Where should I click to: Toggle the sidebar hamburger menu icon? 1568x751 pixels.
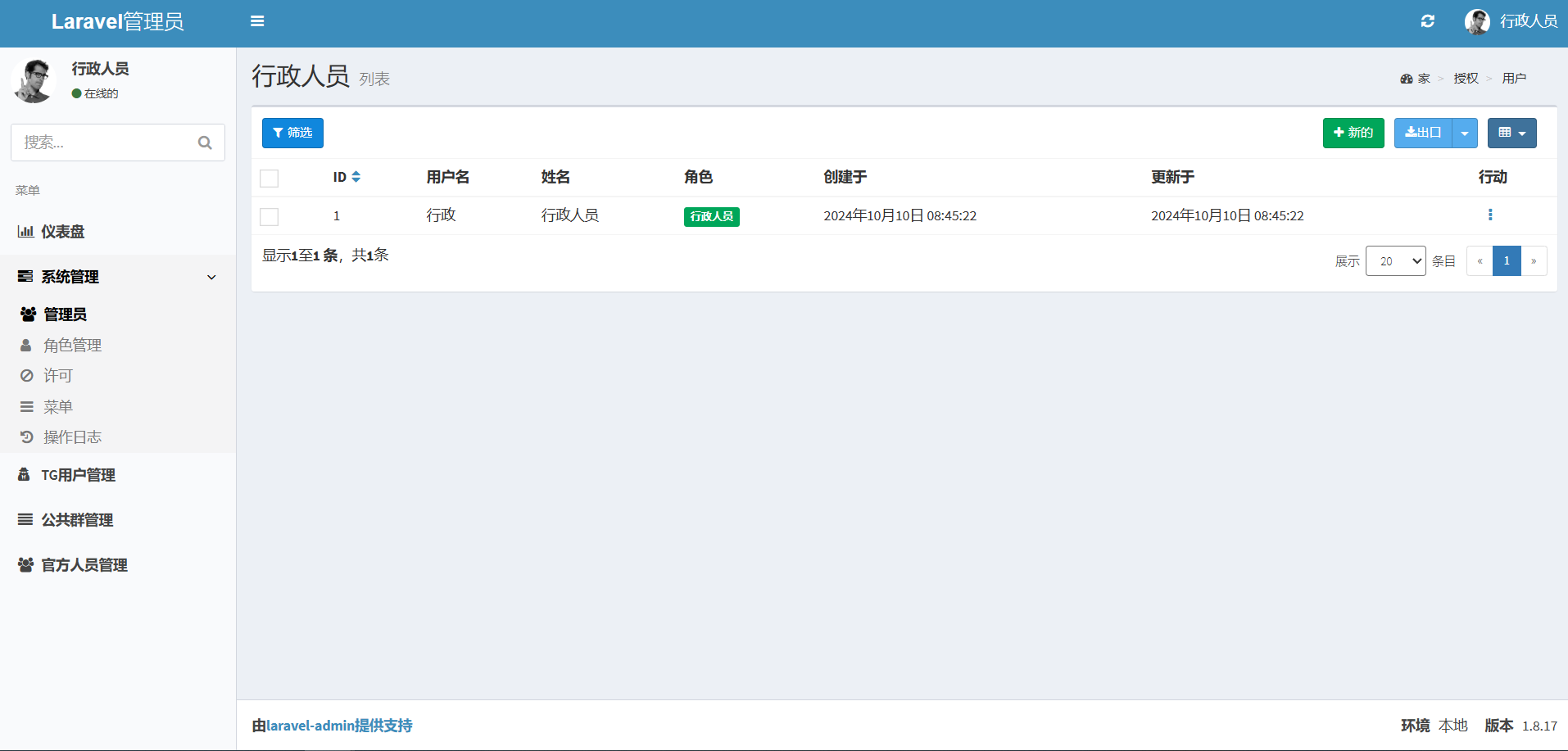click(257, 21)
